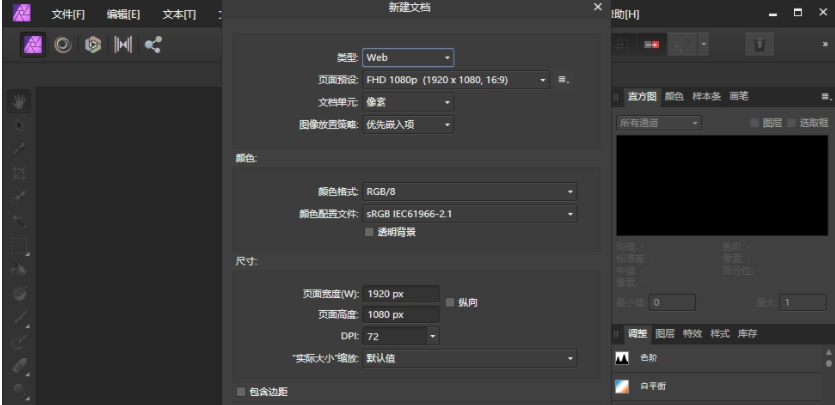This screenshot has width=835, height=405.
Task: Switch to the 样本条 tab
Action: point(707,96)
